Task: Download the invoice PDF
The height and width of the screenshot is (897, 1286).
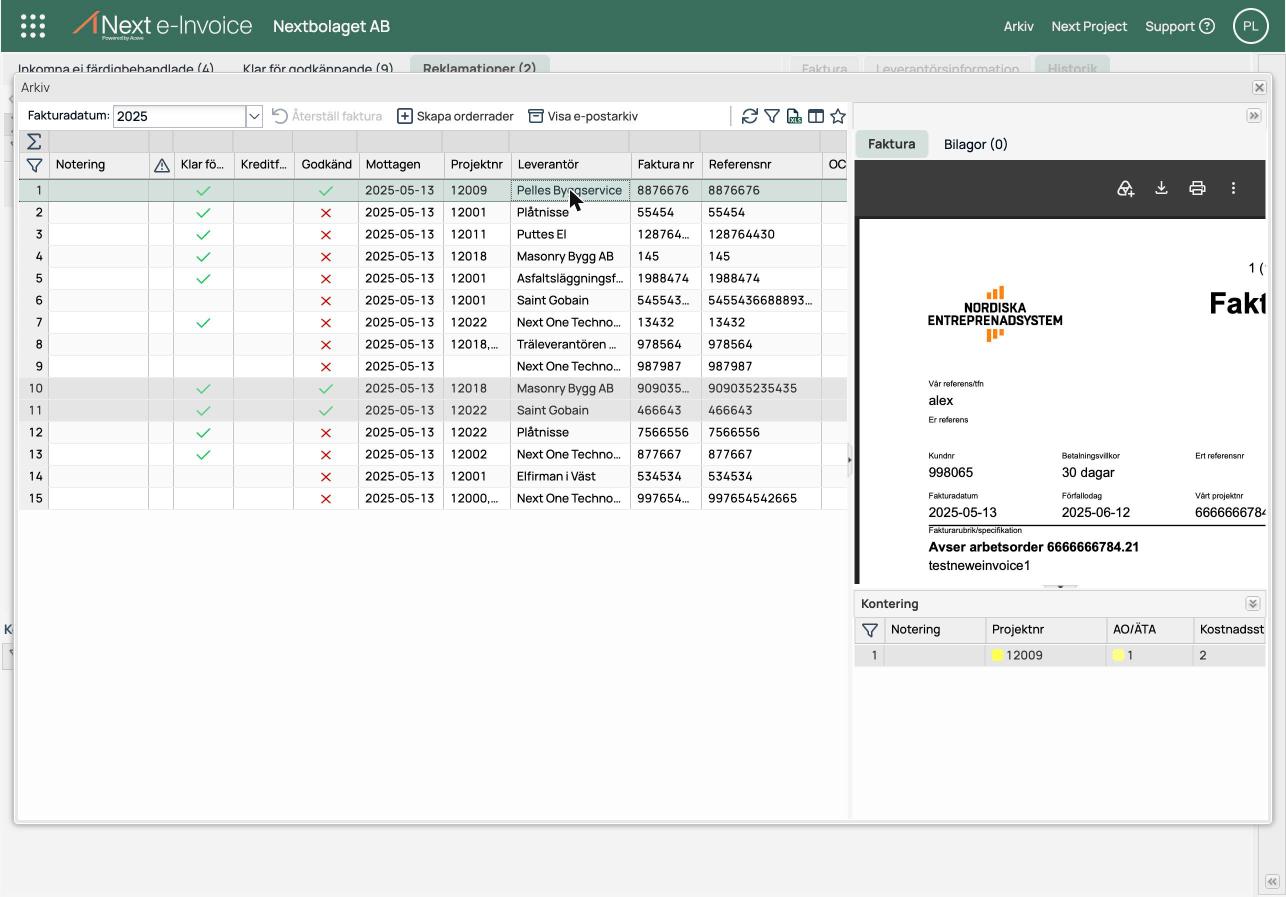Action: 1161,188
